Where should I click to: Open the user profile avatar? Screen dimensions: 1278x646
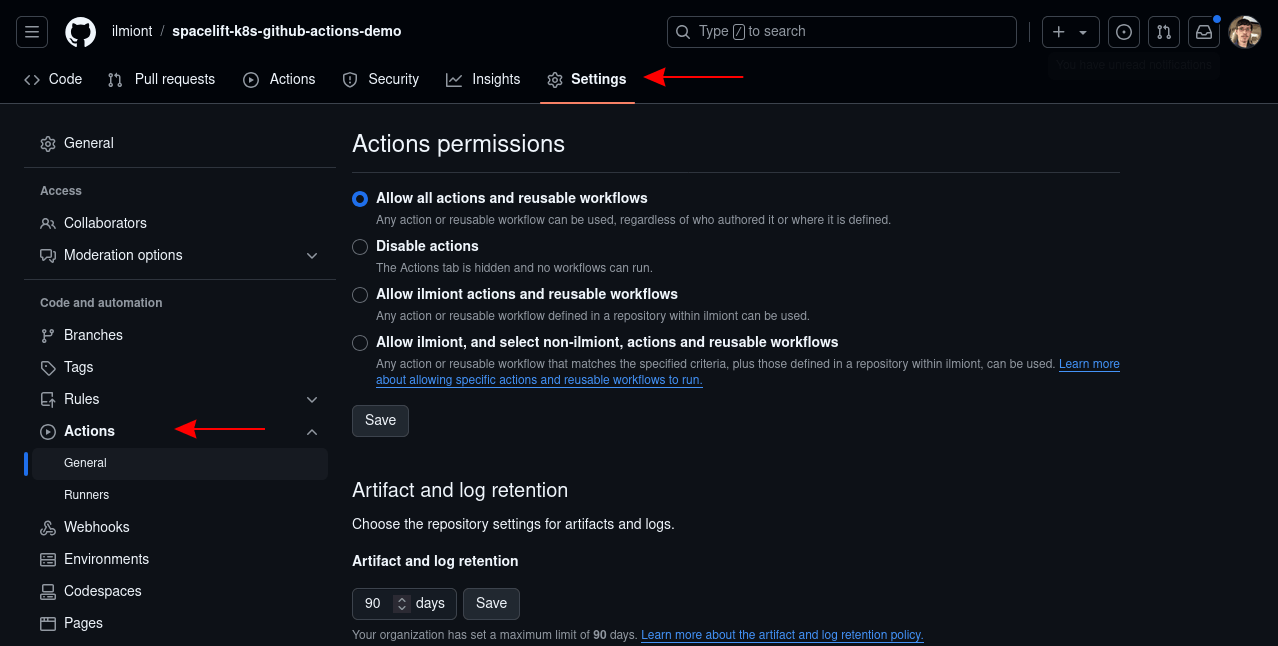point(1245,32)
